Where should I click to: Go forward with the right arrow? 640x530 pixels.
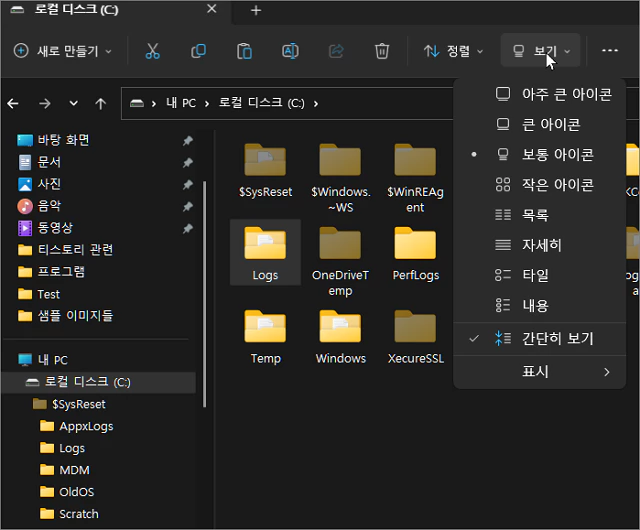click(44, 103)
